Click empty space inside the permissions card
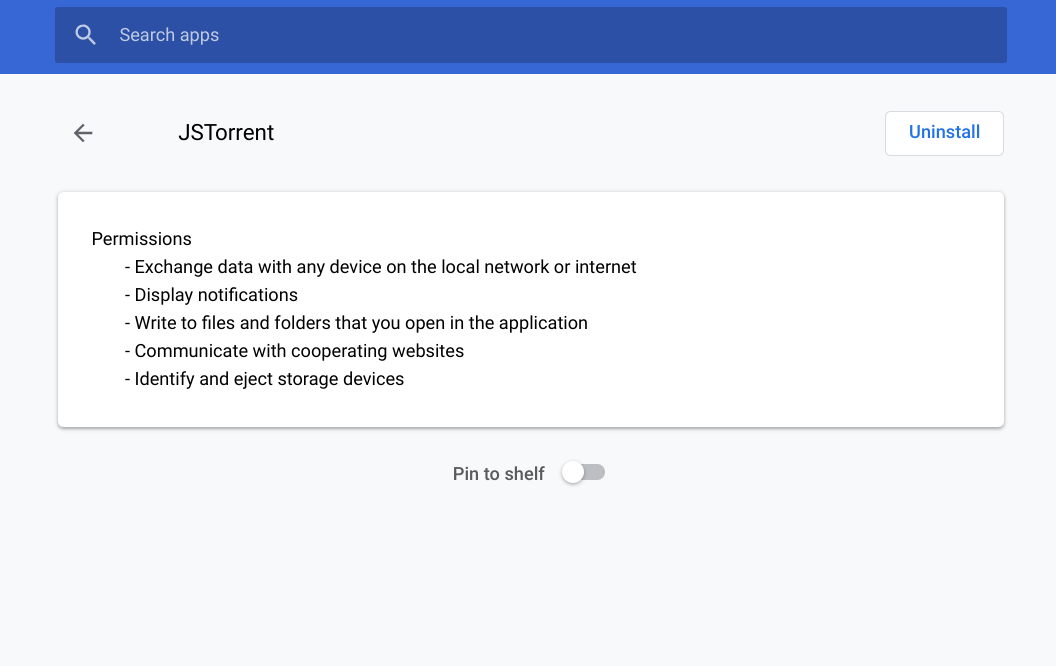This screenshot has height=666, width=1056. (x=800, y=340)
